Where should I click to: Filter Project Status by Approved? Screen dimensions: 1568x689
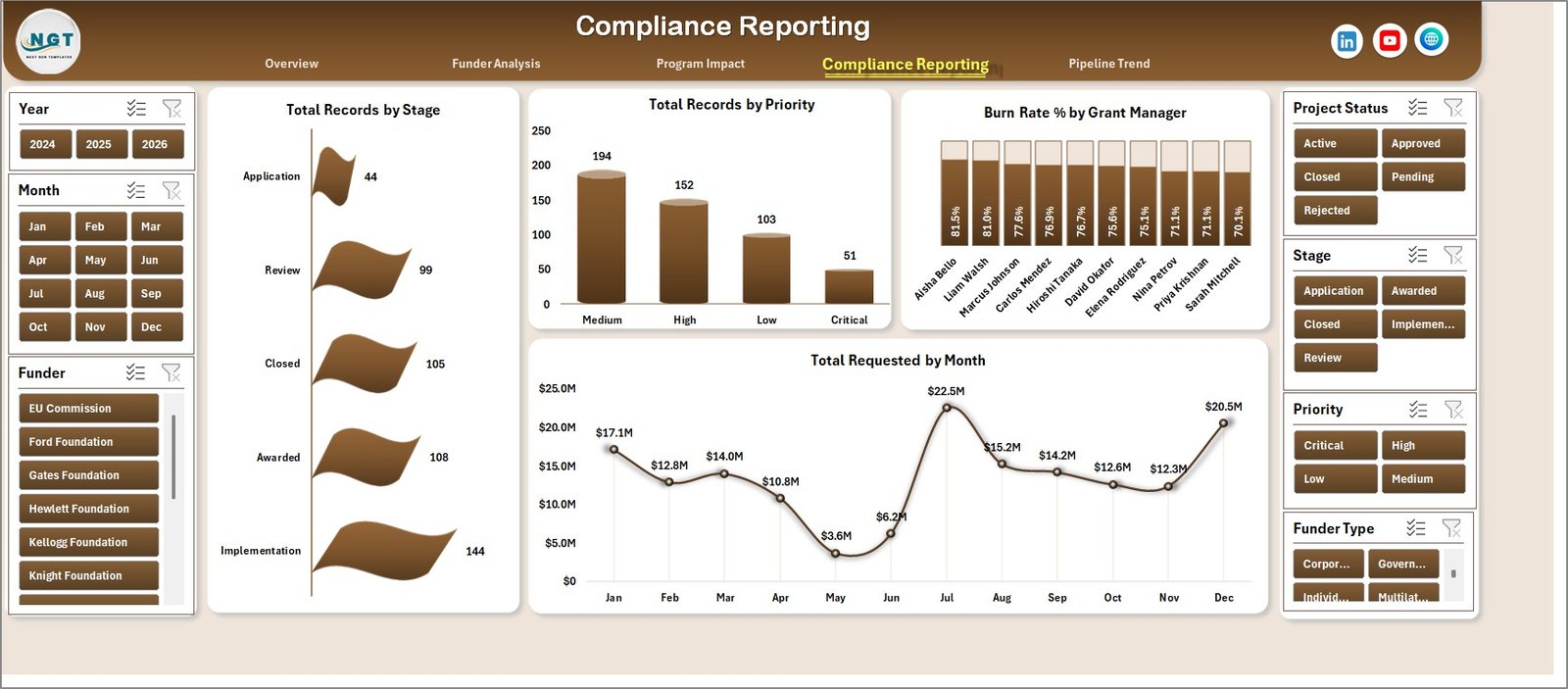tap(1423, 143)
